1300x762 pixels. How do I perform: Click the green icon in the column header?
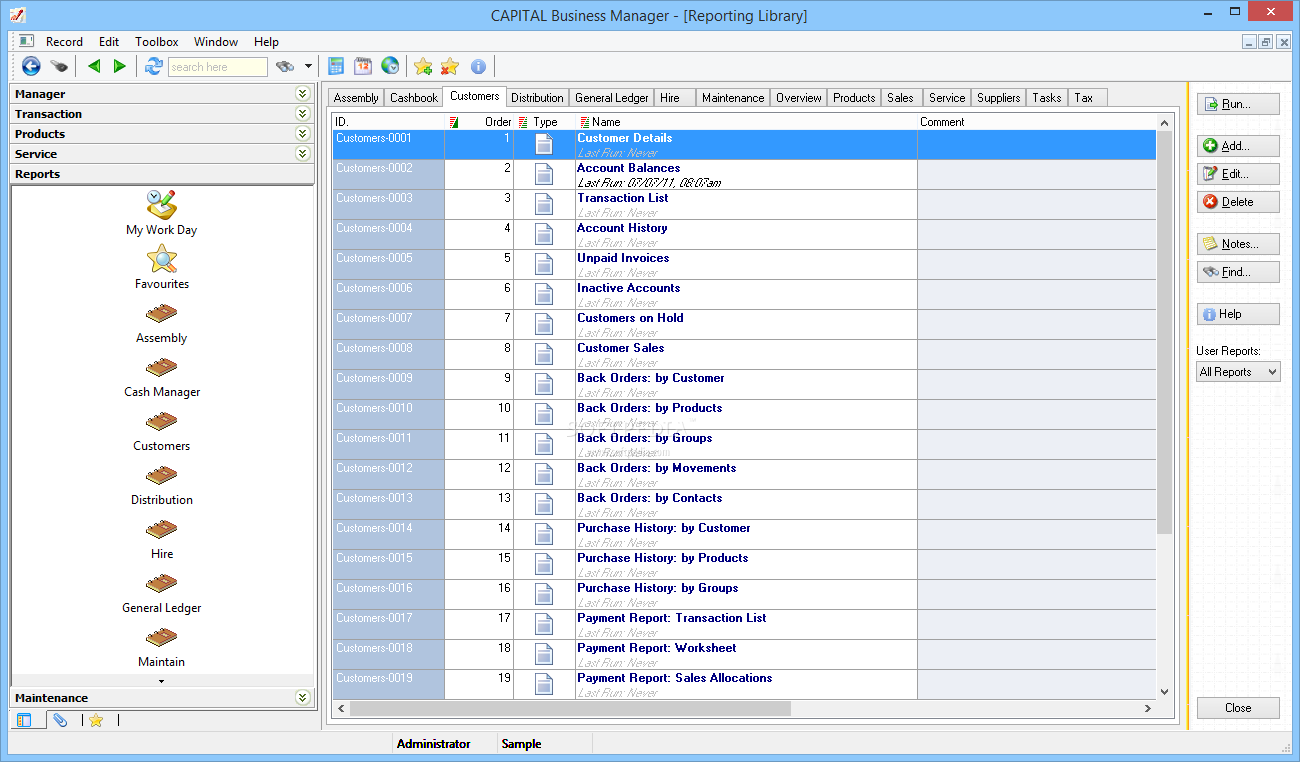coord(455,122)
